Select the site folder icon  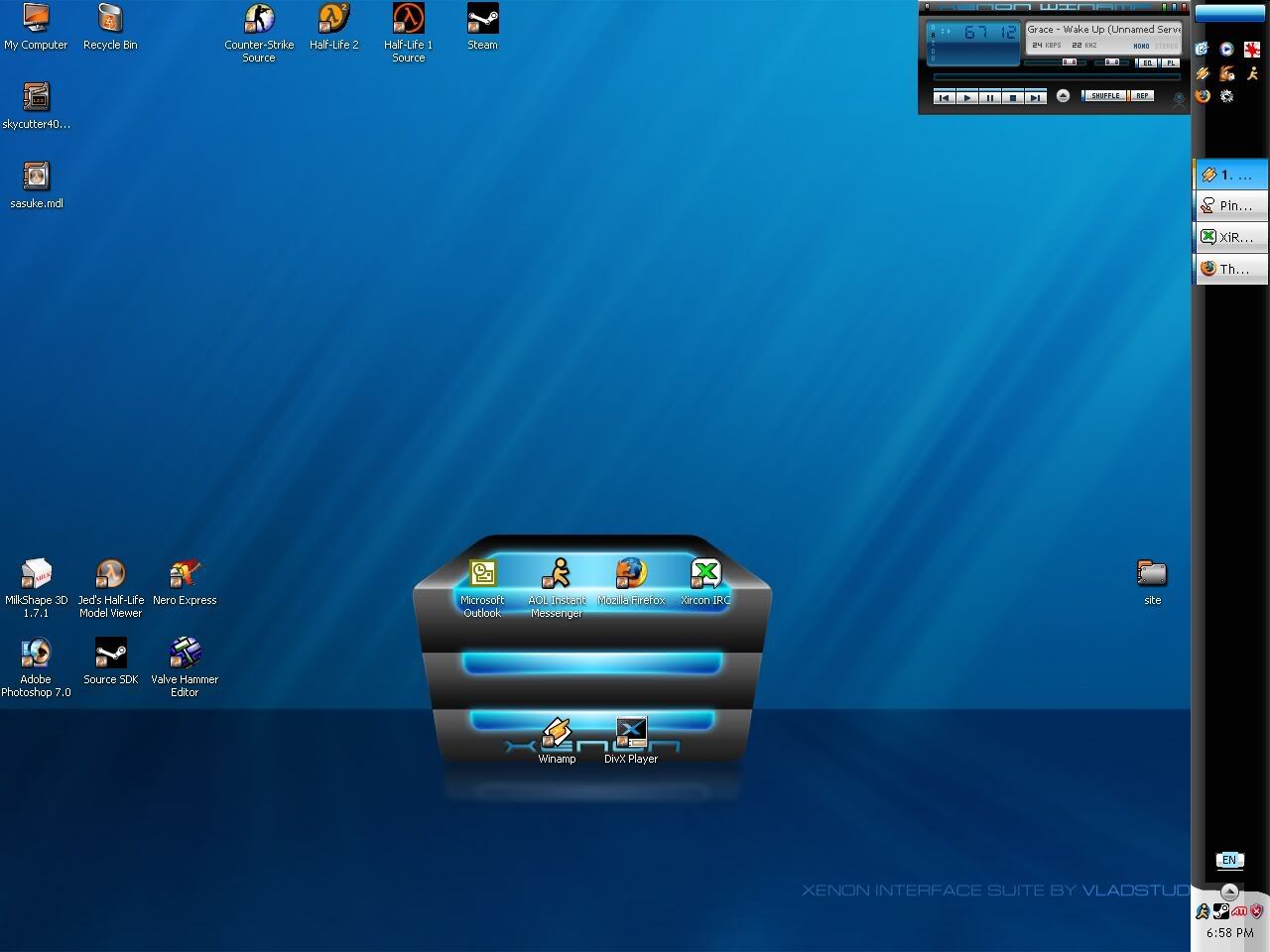1152,582
